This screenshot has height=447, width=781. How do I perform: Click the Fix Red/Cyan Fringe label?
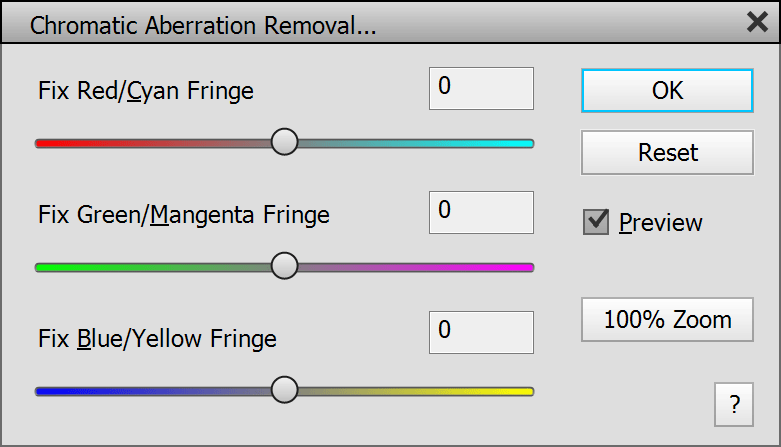tap(146, 92)
